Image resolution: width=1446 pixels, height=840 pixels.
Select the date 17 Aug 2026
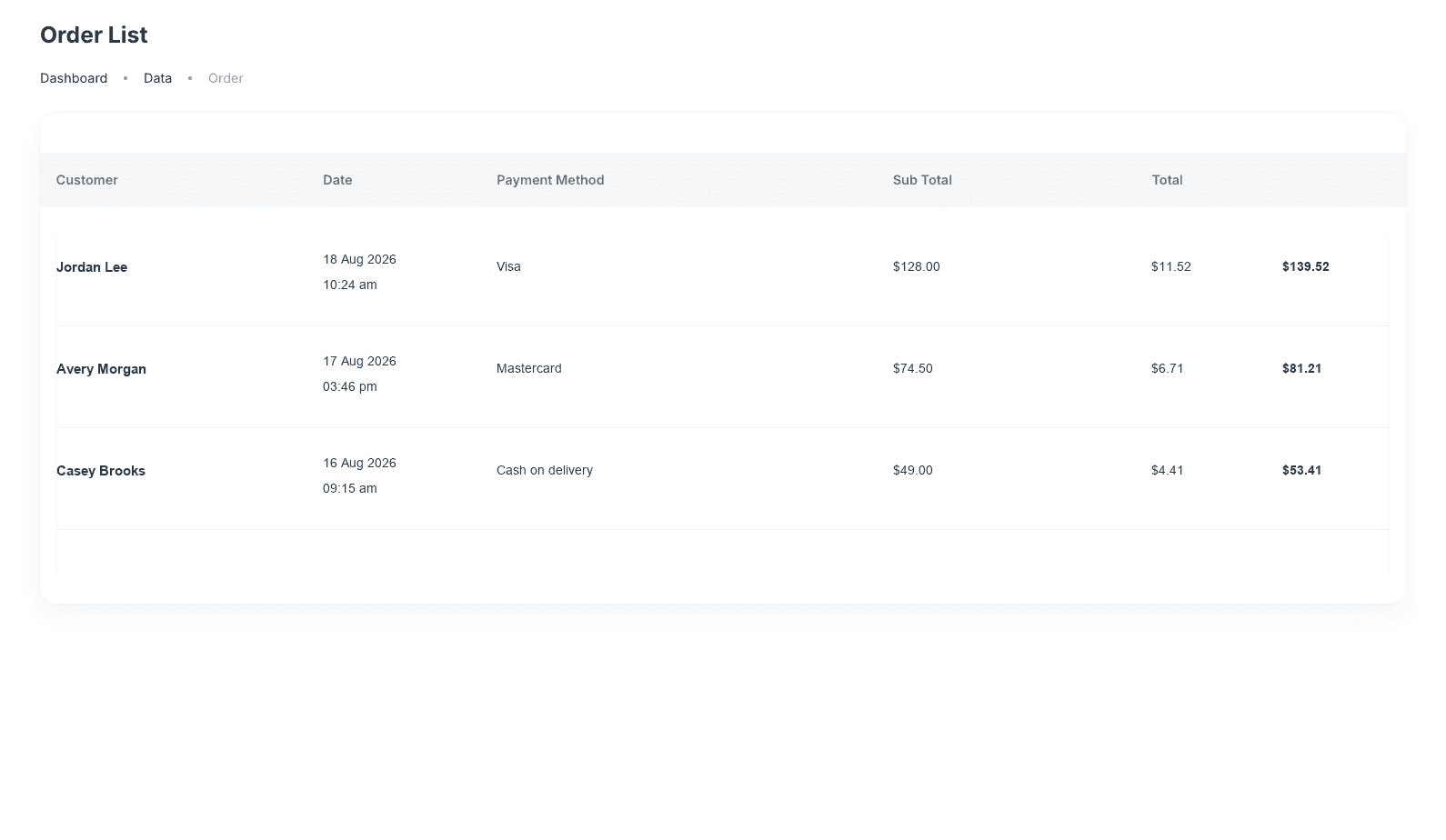(x=359, y=361)
